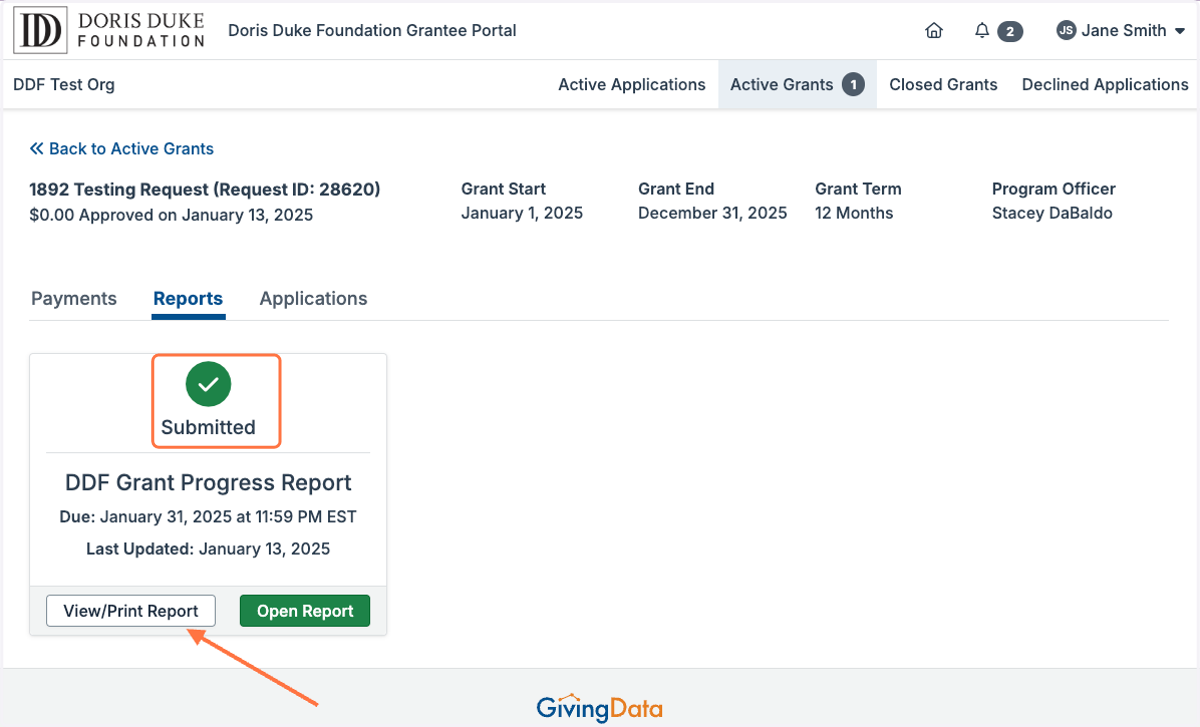Click Back to Active Grants link
The height and width of the screenshot is (727, 1200).
(x=122, y=149)
